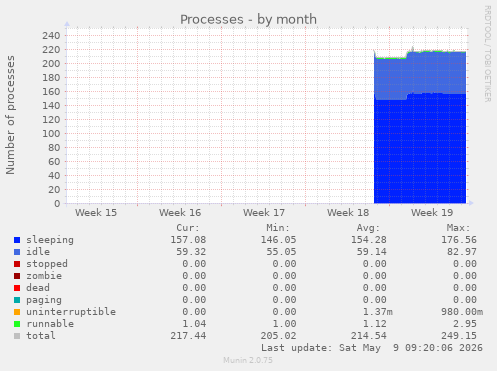Click the 'Number of processes' axis label
The width and height of the screenshot is (497, 371).
(10, 115)
